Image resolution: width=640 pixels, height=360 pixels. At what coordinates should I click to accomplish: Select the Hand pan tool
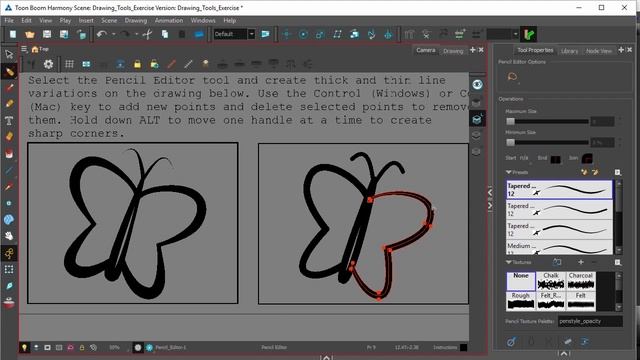click(x=9, y=236)
